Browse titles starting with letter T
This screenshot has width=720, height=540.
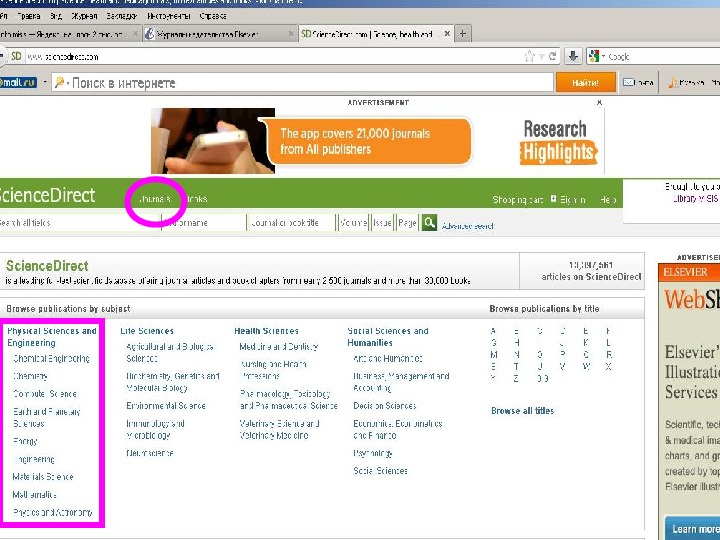516,366
